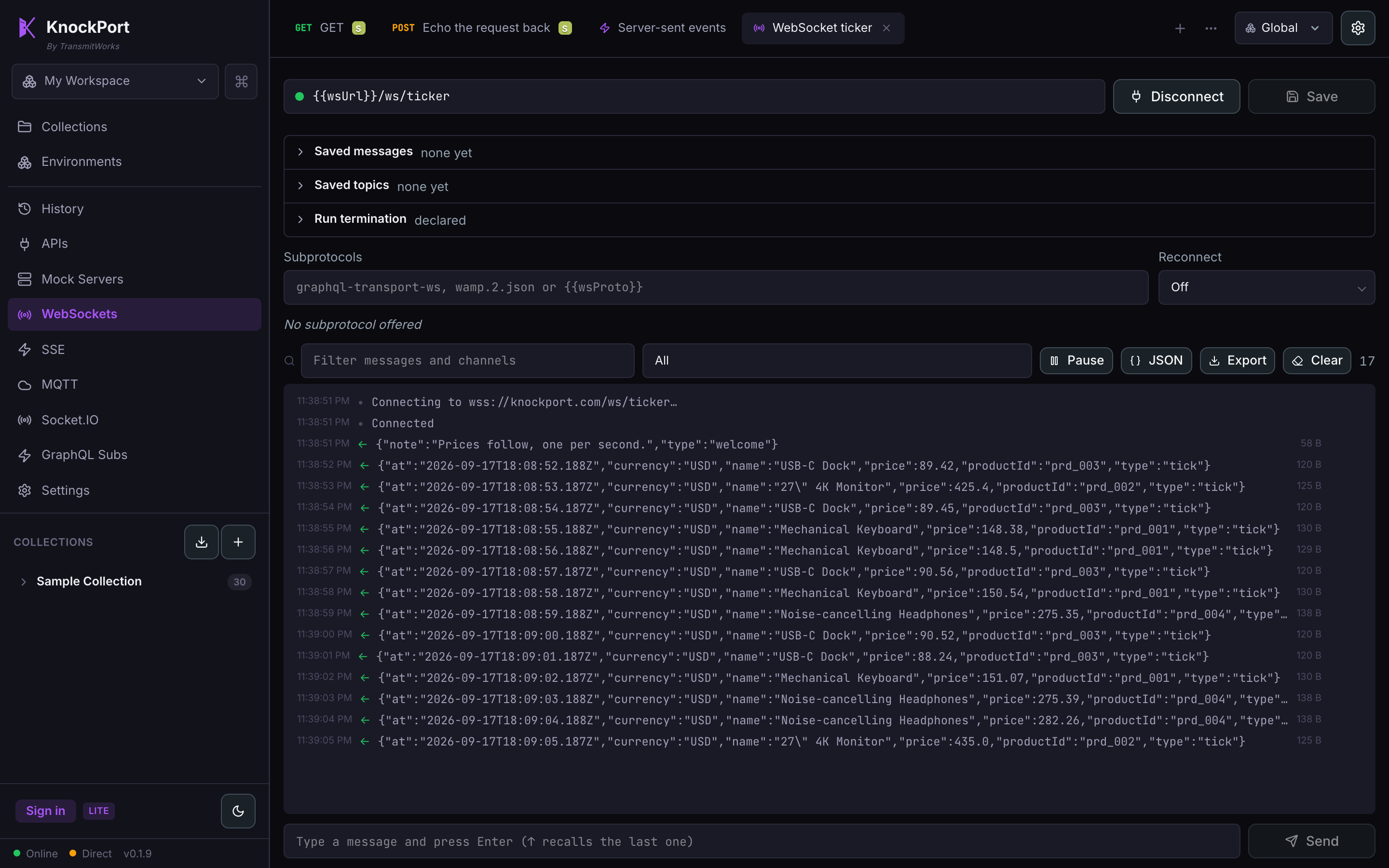The width and height of the screenshot is (1389, 868).
Task: Open APIs in the sidebar
Action: point(134,244)
